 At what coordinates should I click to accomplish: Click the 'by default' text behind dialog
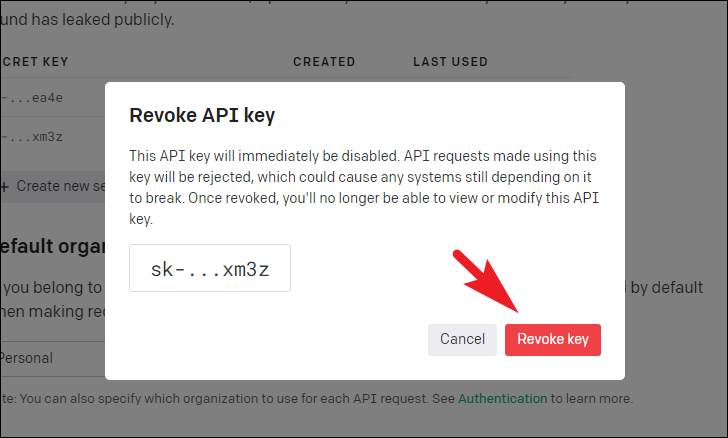point(665,288)
